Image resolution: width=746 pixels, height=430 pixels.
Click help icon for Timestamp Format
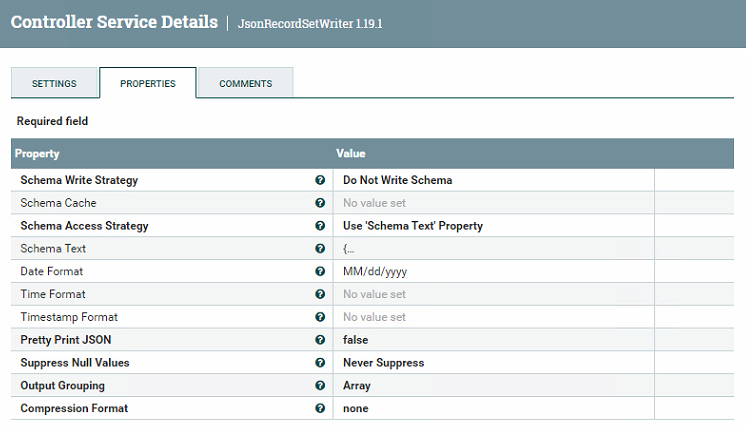click(320, 317)
